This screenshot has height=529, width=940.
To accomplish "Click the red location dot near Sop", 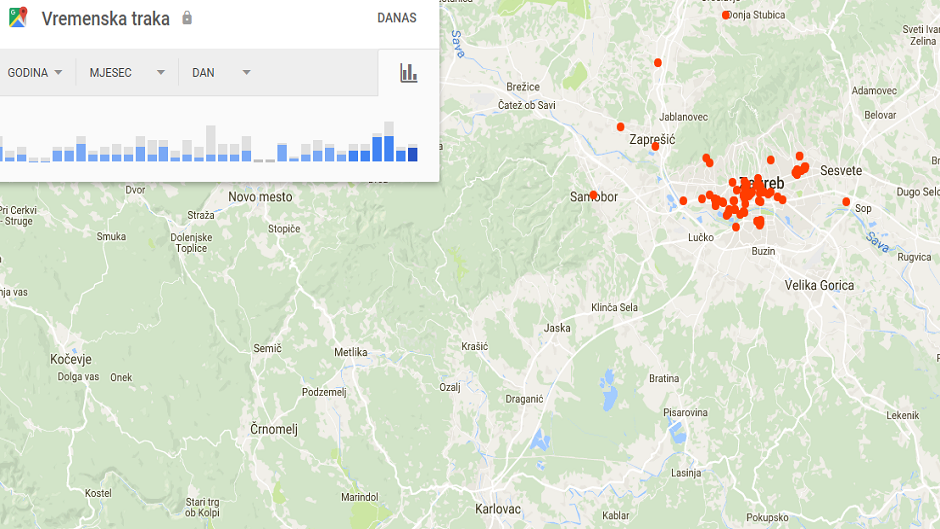I will pos(846,202).
